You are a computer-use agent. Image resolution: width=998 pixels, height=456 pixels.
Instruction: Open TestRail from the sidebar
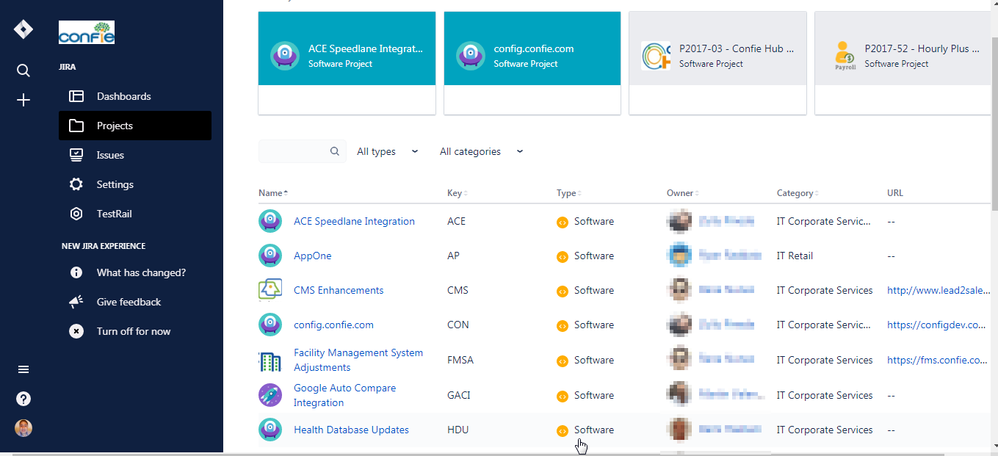[x=135, y=213]
